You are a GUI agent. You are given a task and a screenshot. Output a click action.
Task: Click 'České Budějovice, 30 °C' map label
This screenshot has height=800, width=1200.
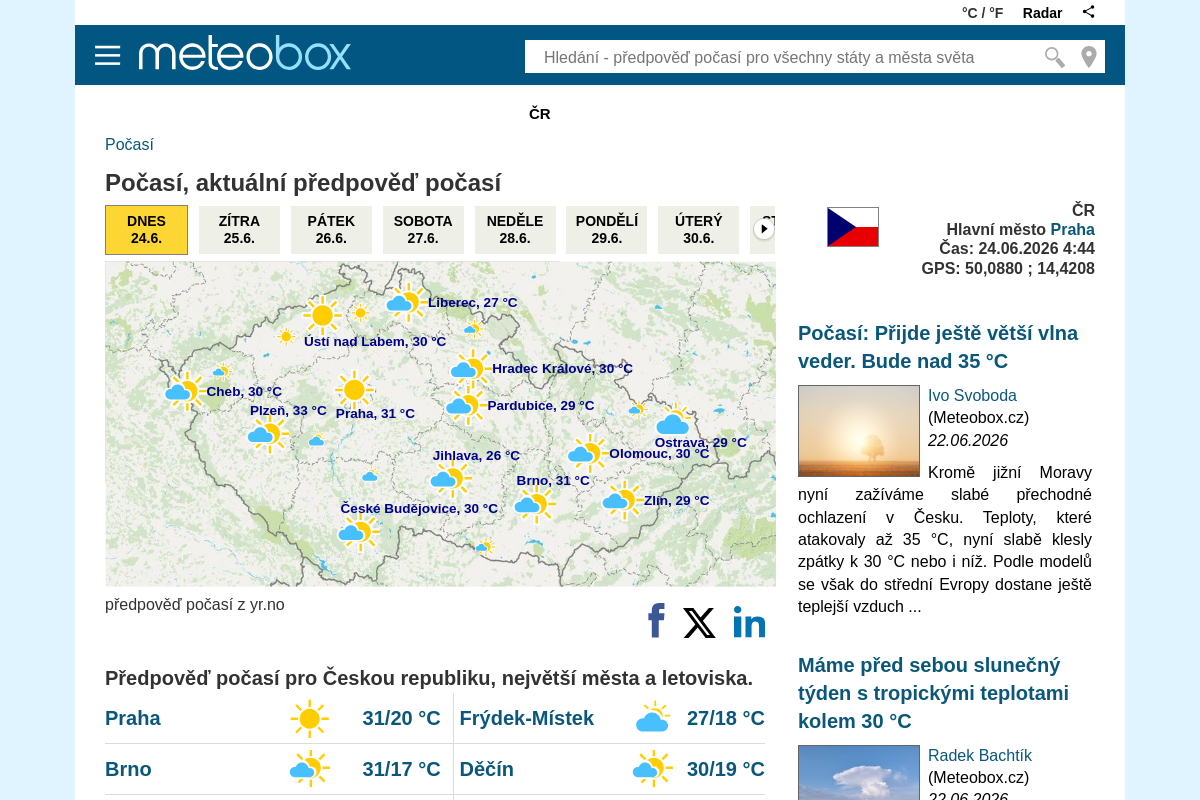(x=419, y=509)
